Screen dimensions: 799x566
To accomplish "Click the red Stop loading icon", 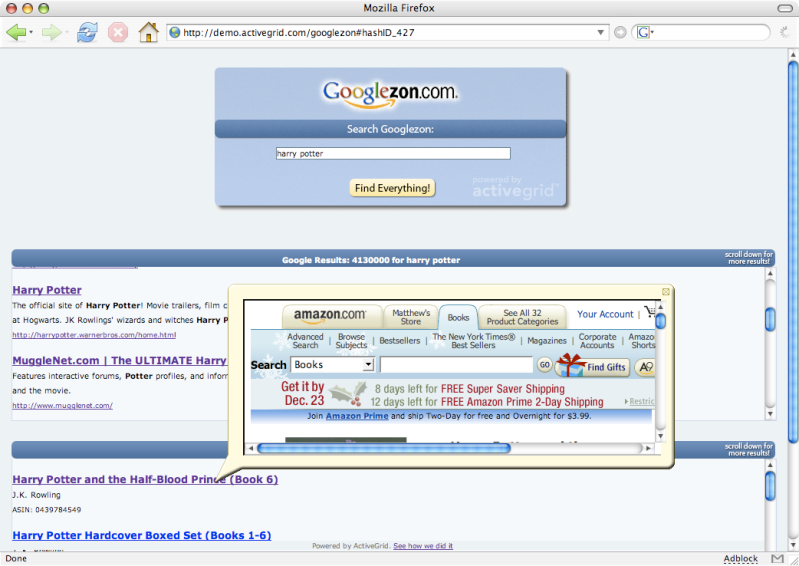I will (118, 33).
